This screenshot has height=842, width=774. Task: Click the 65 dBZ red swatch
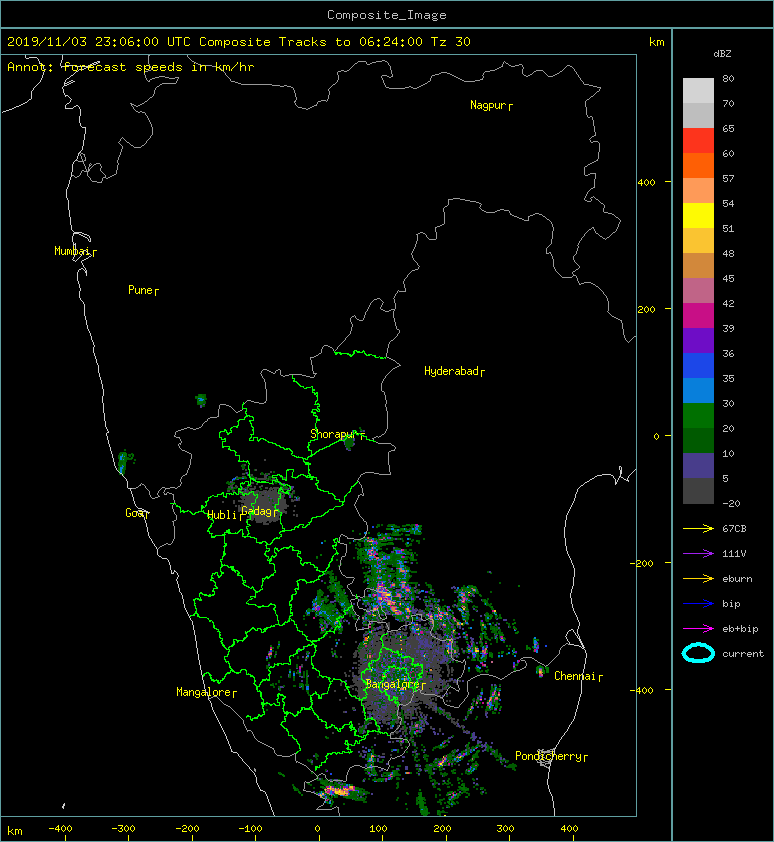(x=698, y=140)
